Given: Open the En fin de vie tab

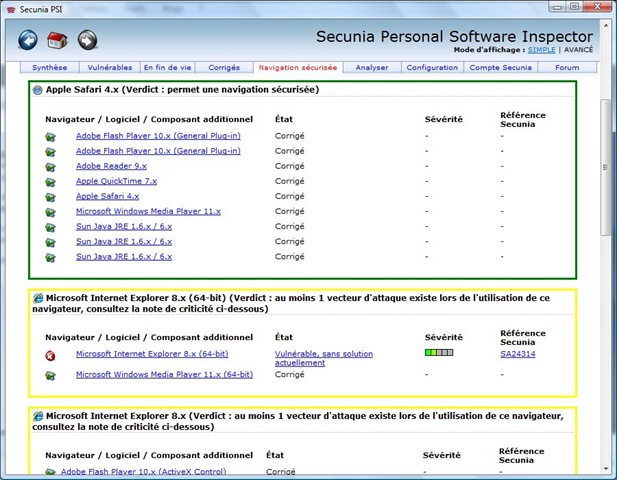Looking at the screenshot, I should (168, 68).
